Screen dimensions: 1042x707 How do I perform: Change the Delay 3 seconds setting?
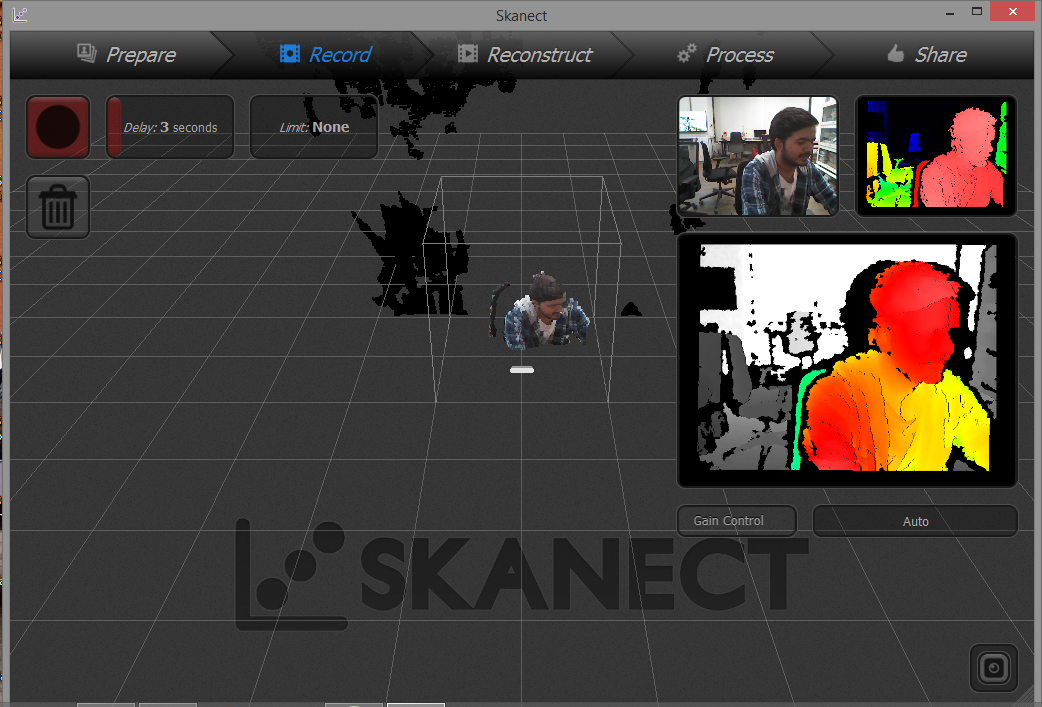pyautogui.click(x=170, y=127)
